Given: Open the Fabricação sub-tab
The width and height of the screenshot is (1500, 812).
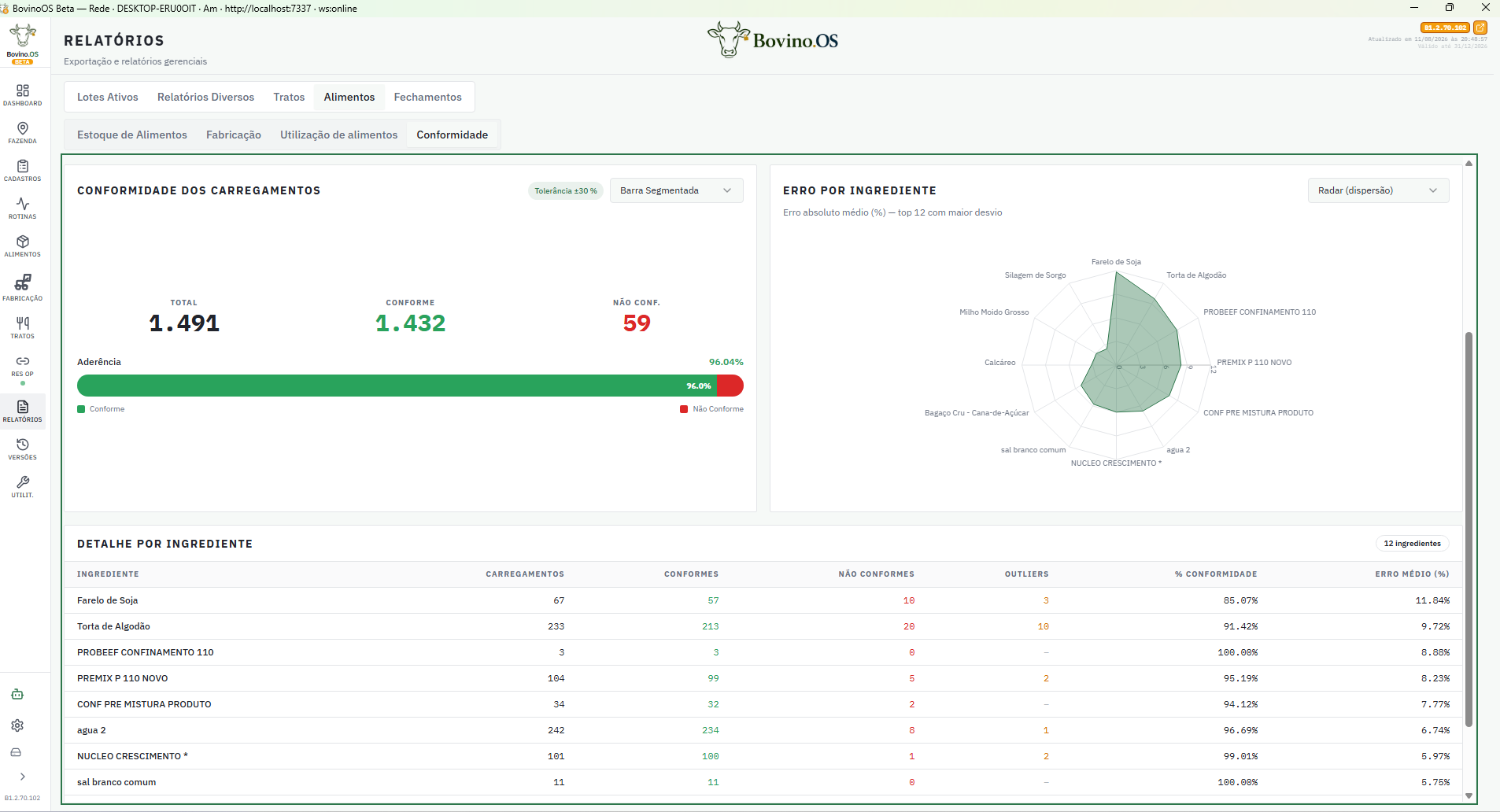Looking at the screenshot, I should coord(234,135).
